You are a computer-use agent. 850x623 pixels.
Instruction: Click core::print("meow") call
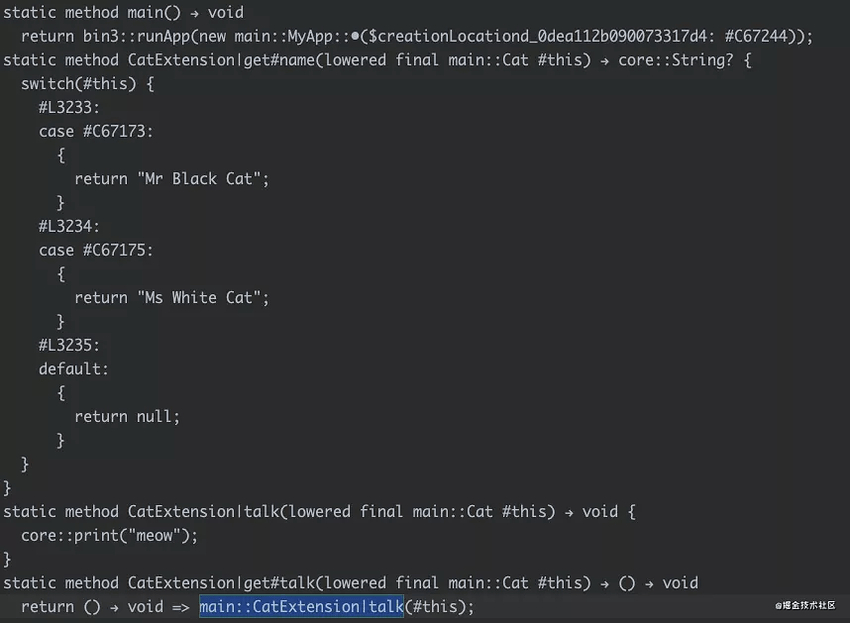[x=110, y=535]
